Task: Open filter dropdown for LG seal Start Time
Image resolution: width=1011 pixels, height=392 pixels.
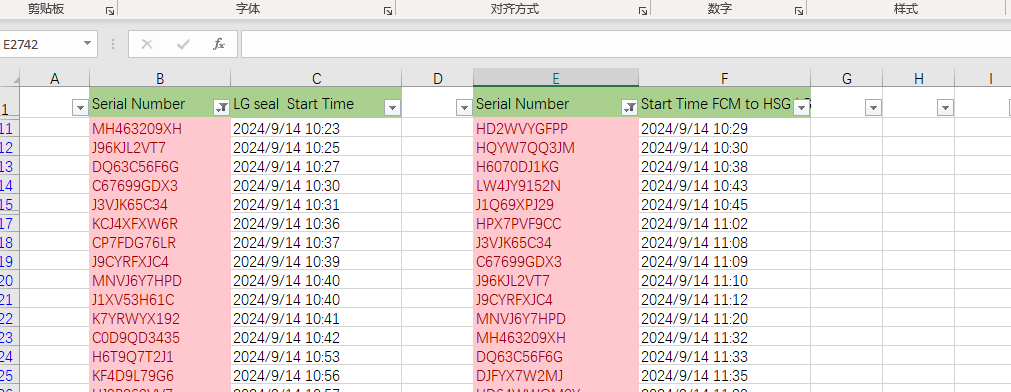Action: pyautogui.click(x=392, y=108)
